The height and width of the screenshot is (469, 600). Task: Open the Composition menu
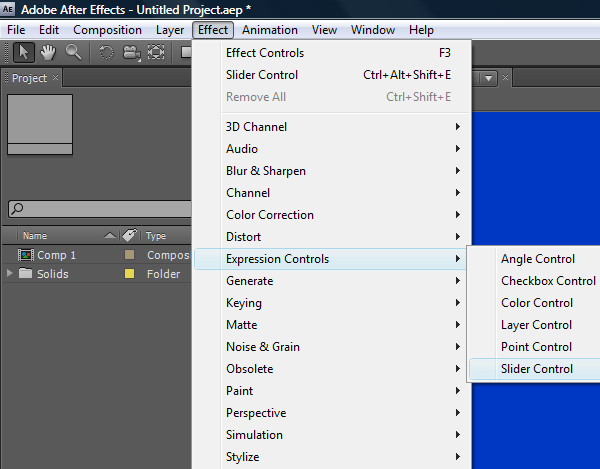pos(108,30)
